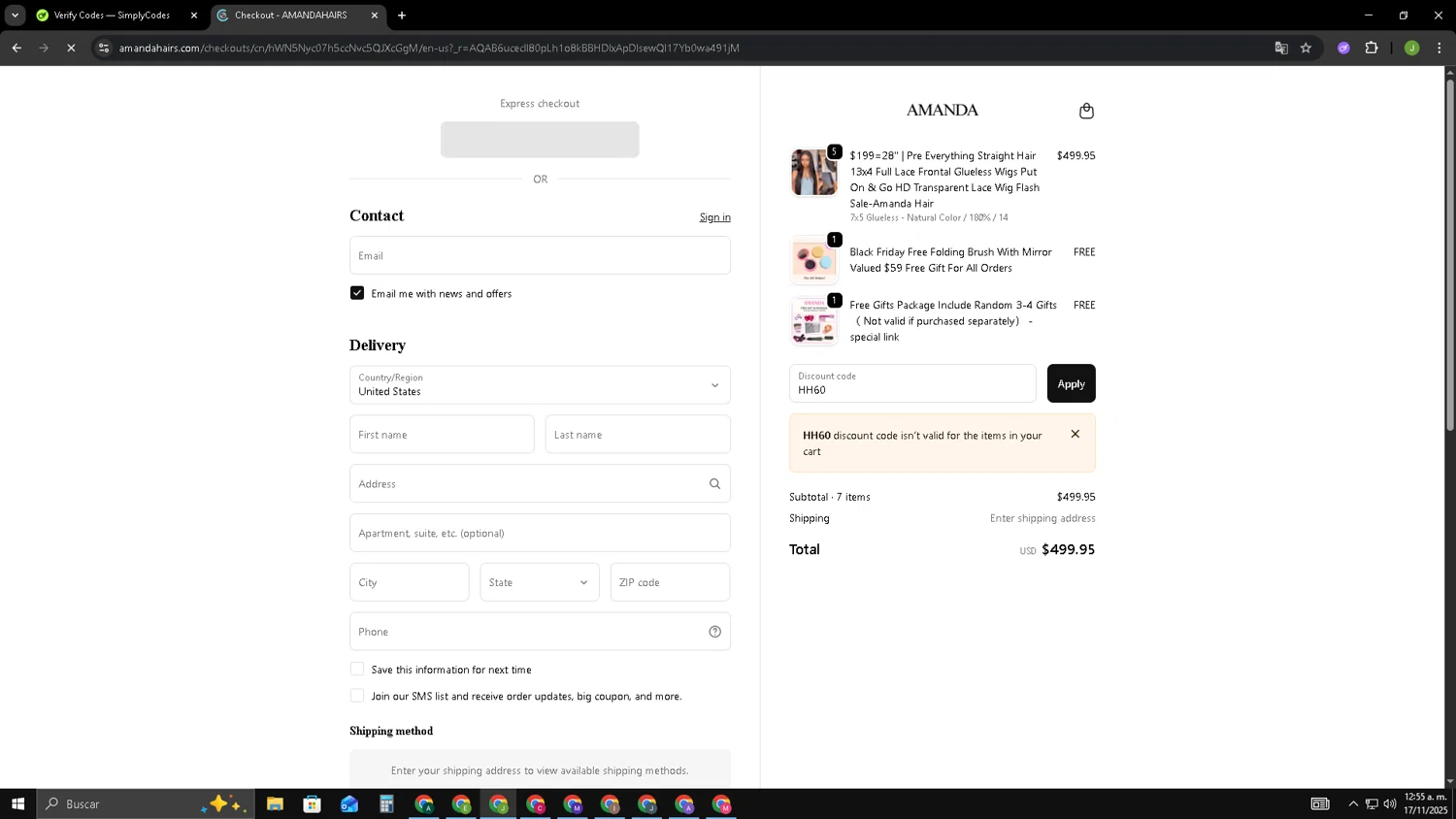
Task: Focus the Address input field
Action: tap(540, 483)
